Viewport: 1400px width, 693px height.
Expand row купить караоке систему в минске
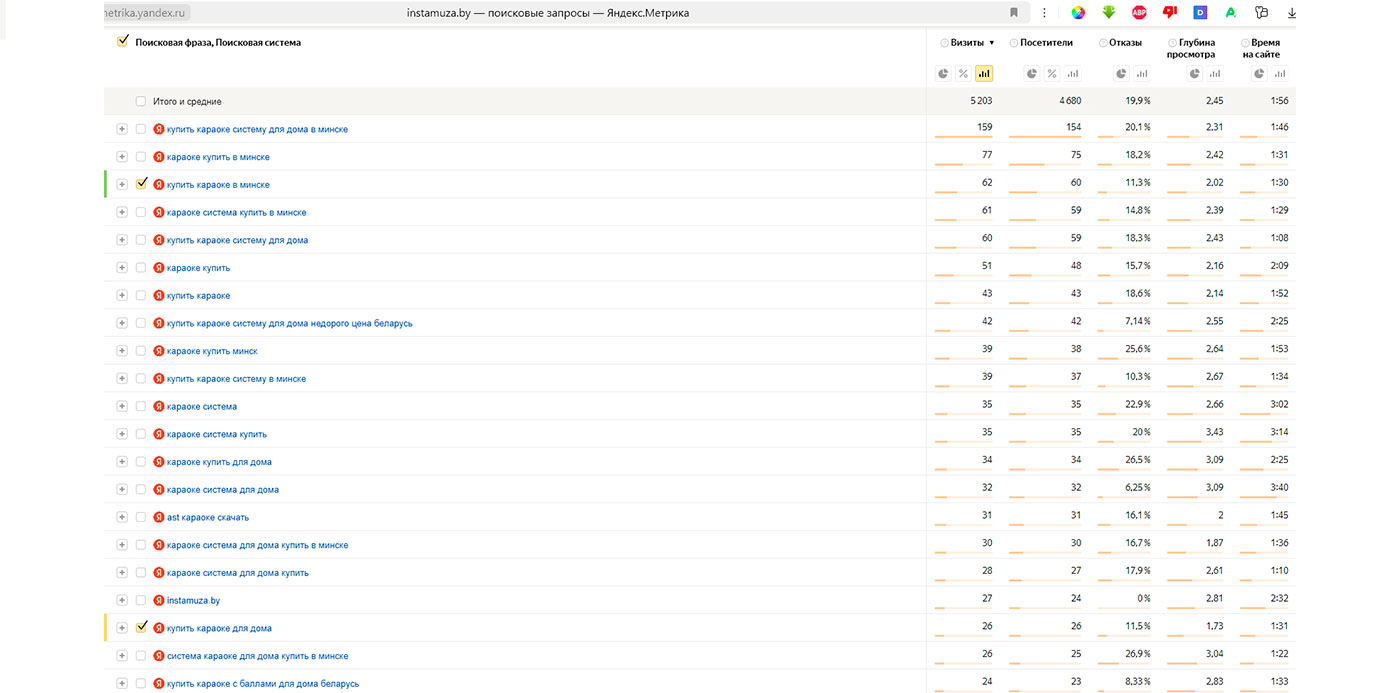point(122,379)
